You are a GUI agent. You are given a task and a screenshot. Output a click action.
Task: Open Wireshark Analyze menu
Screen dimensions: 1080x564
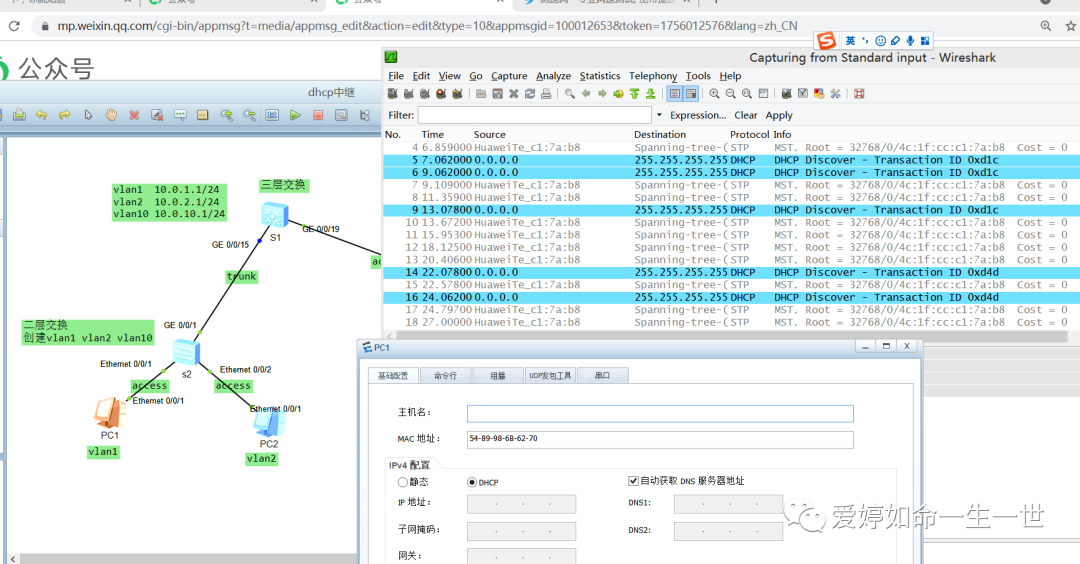click(554, 76)
